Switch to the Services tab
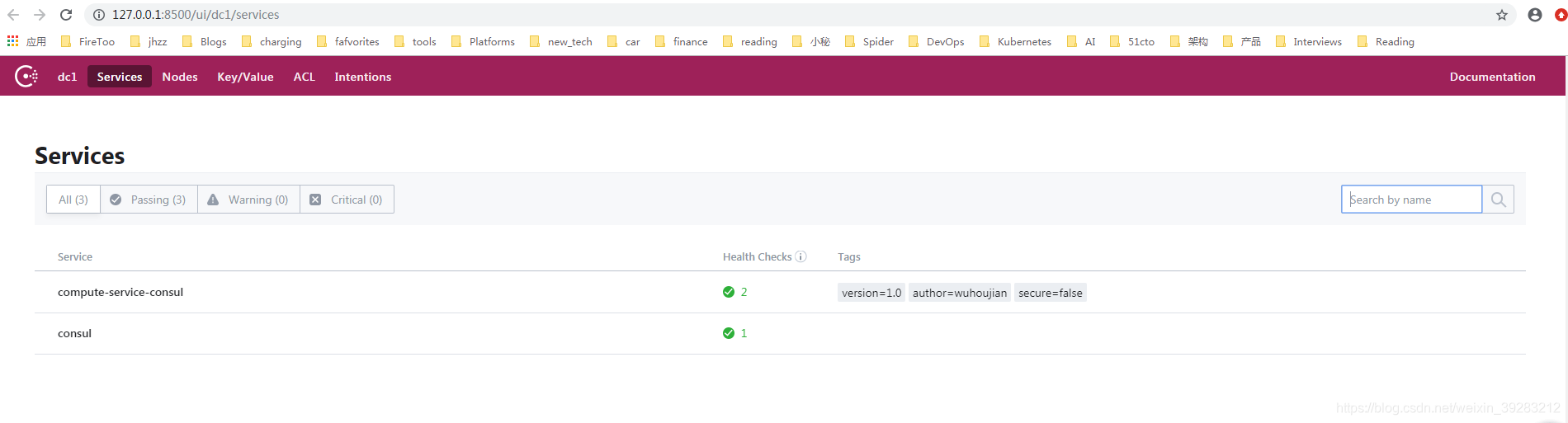Screen dimensions: 1568x423 (x=120, y=77)
